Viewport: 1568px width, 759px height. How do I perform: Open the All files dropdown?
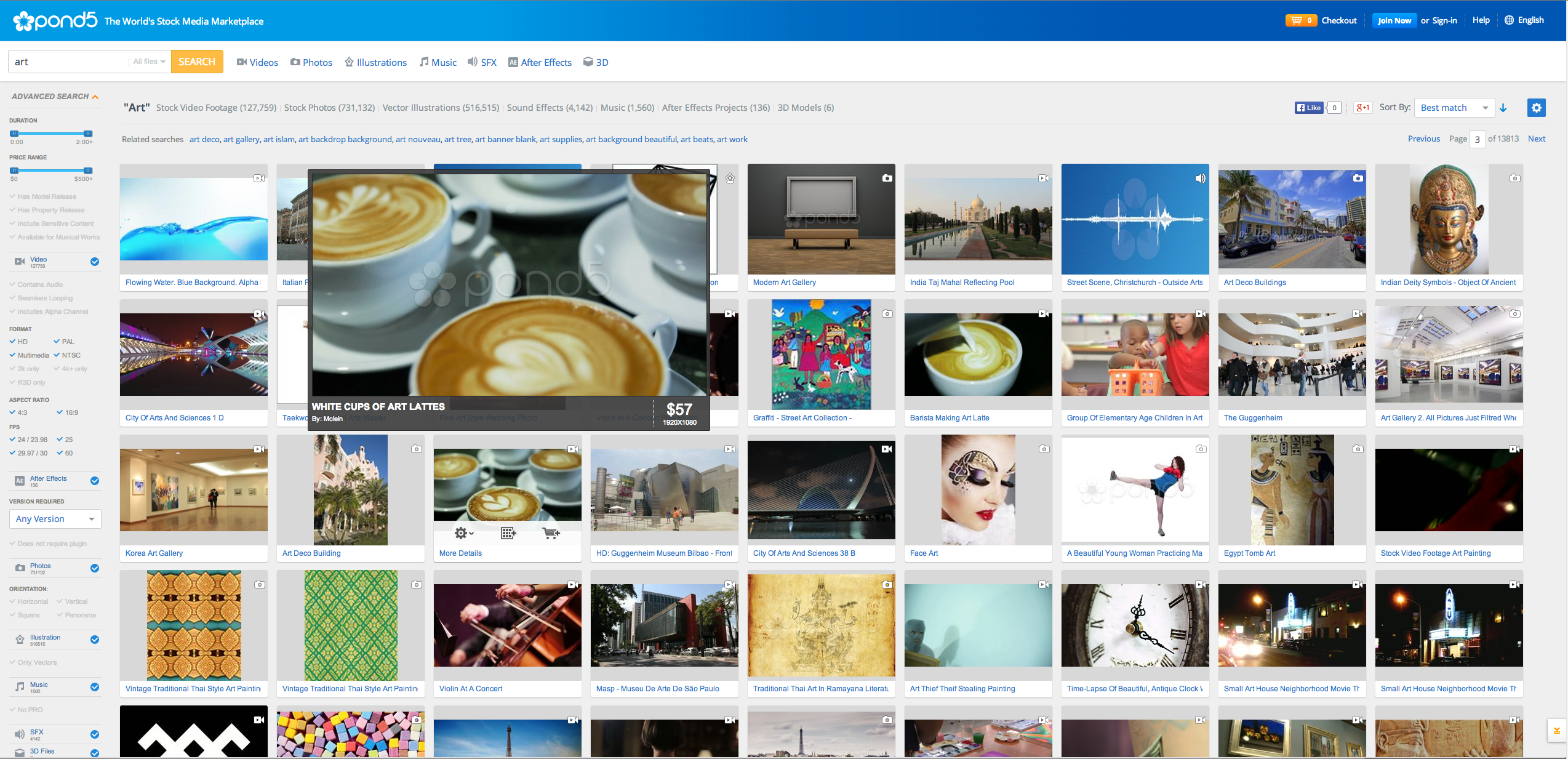(149, 62)
